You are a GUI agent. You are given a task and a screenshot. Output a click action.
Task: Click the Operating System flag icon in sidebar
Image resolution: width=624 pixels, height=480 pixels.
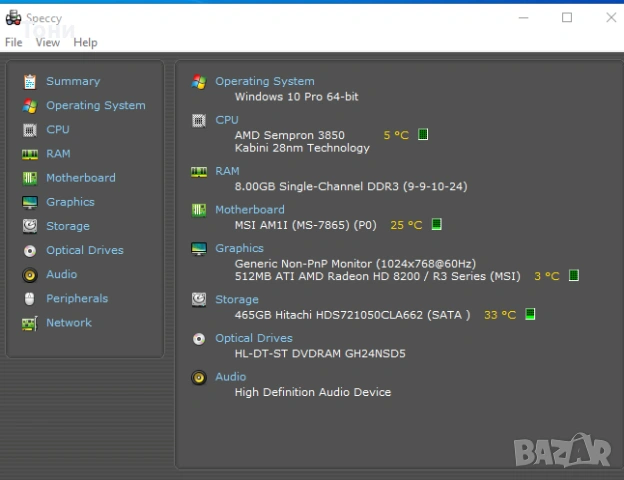(30, 106)
